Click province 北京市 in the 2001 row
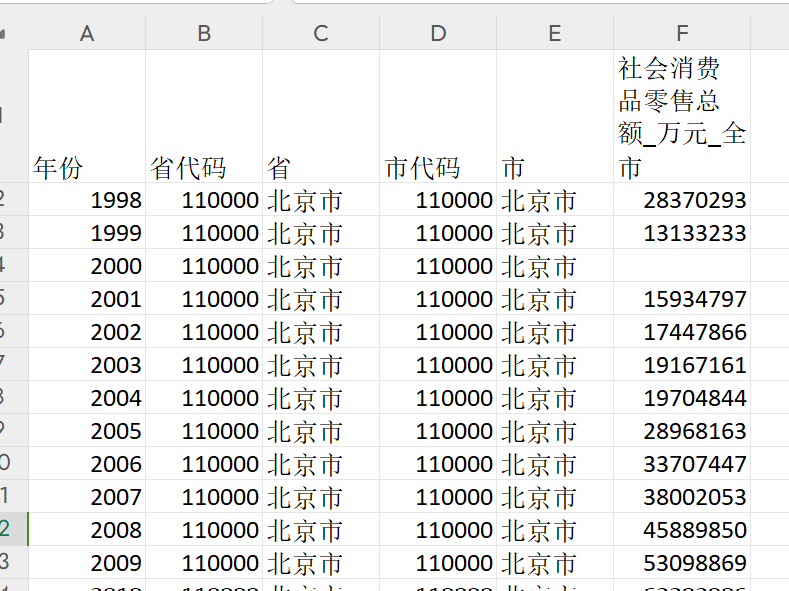The width and height of the screenshot is (789, 591). tap(321, 298)
